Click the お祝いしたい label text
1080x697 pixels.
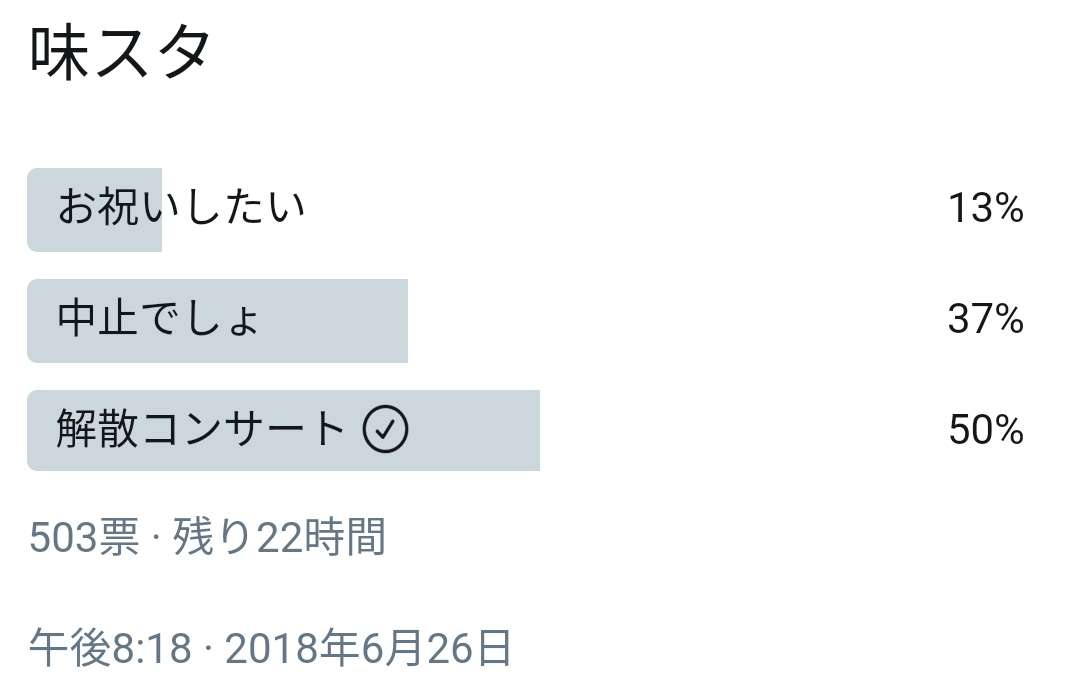coord(181,207)
